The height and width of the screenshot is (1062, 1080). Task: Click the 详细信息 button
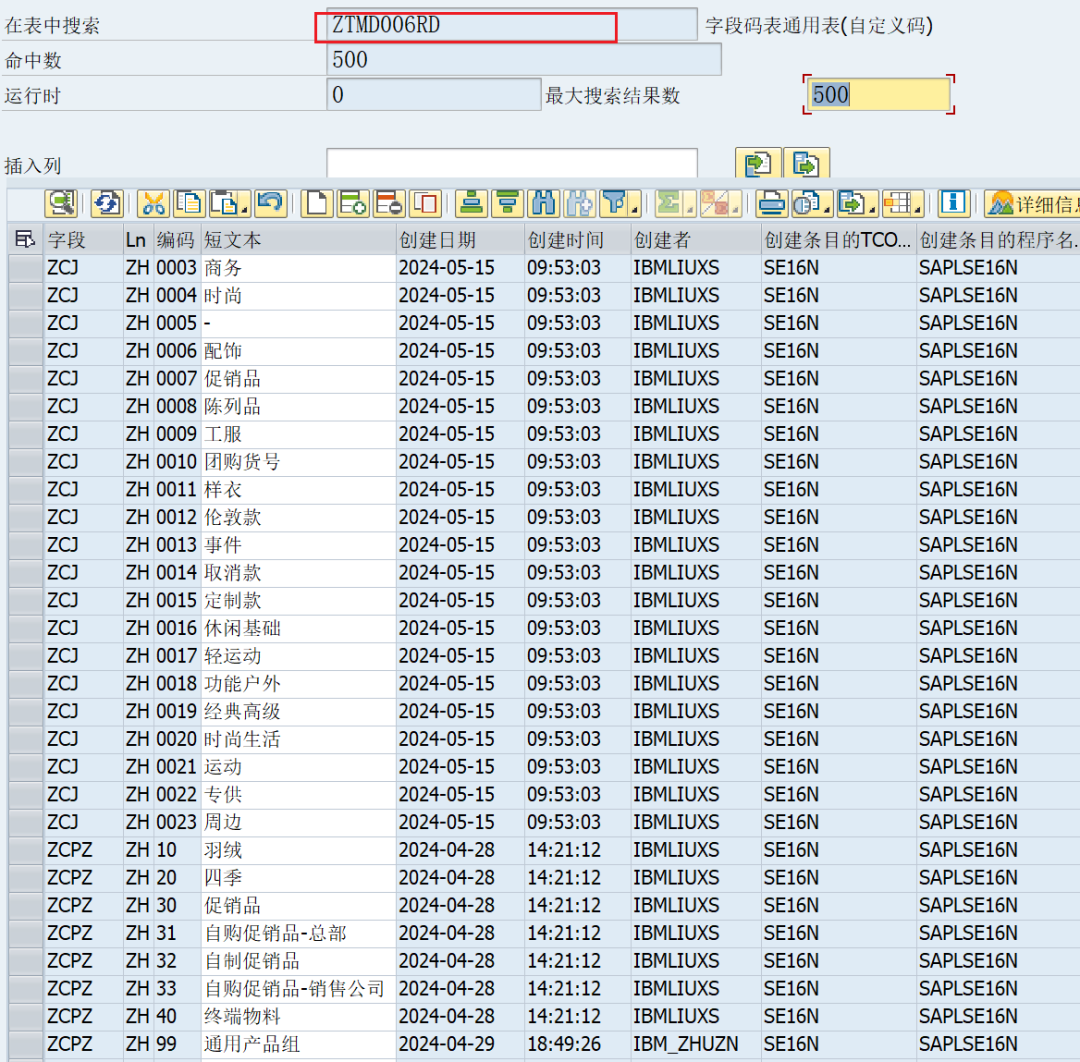1032,204
